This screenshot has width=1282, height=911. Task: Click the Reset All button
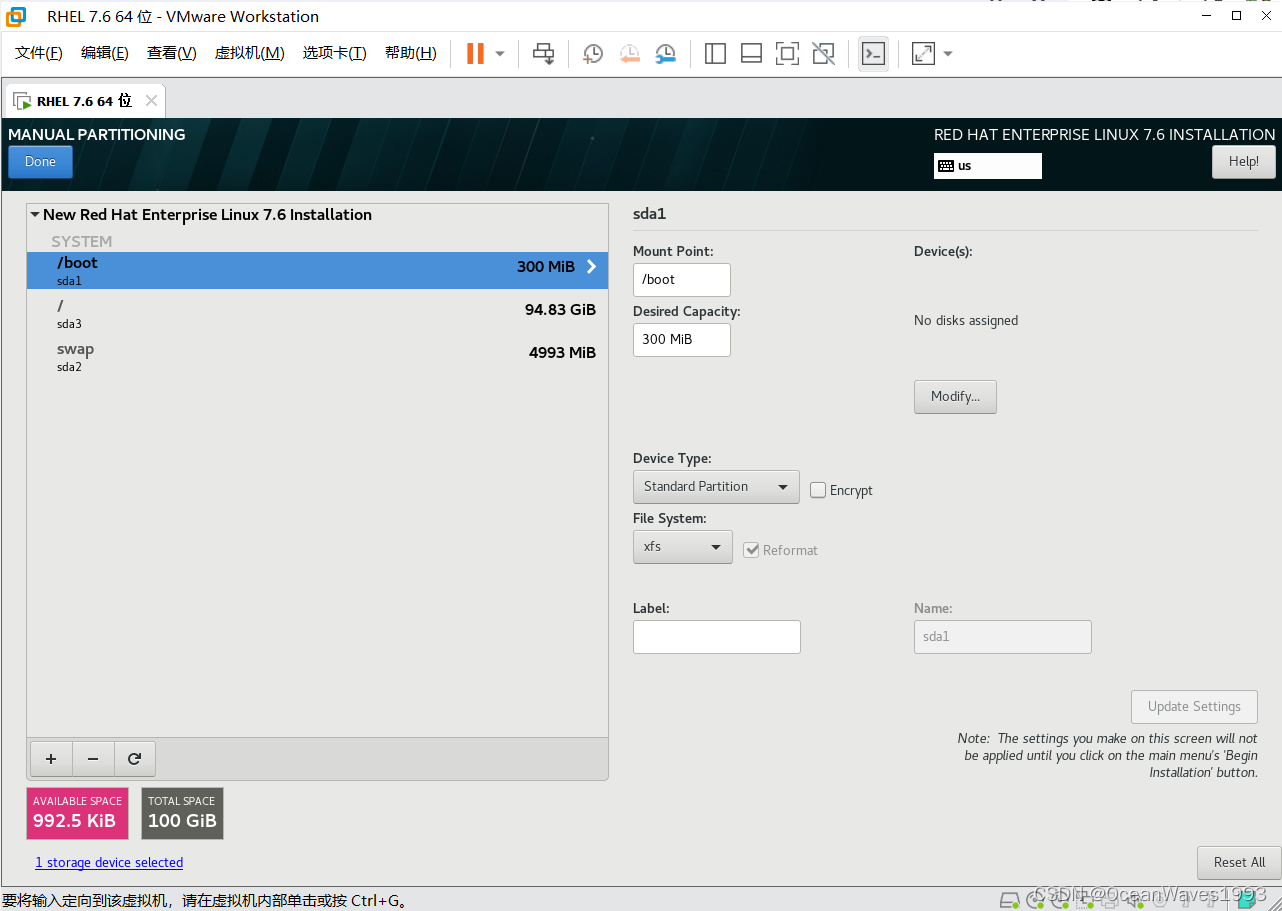coord(1239,863)
